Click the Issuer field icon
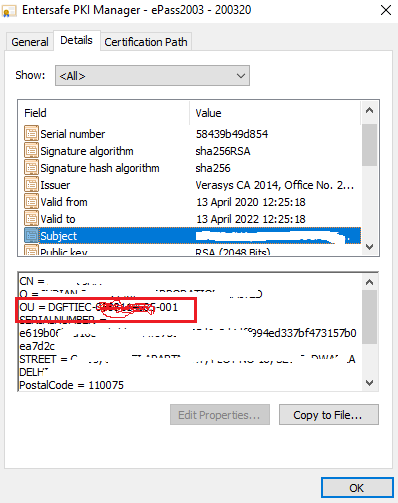 [31, 185]
